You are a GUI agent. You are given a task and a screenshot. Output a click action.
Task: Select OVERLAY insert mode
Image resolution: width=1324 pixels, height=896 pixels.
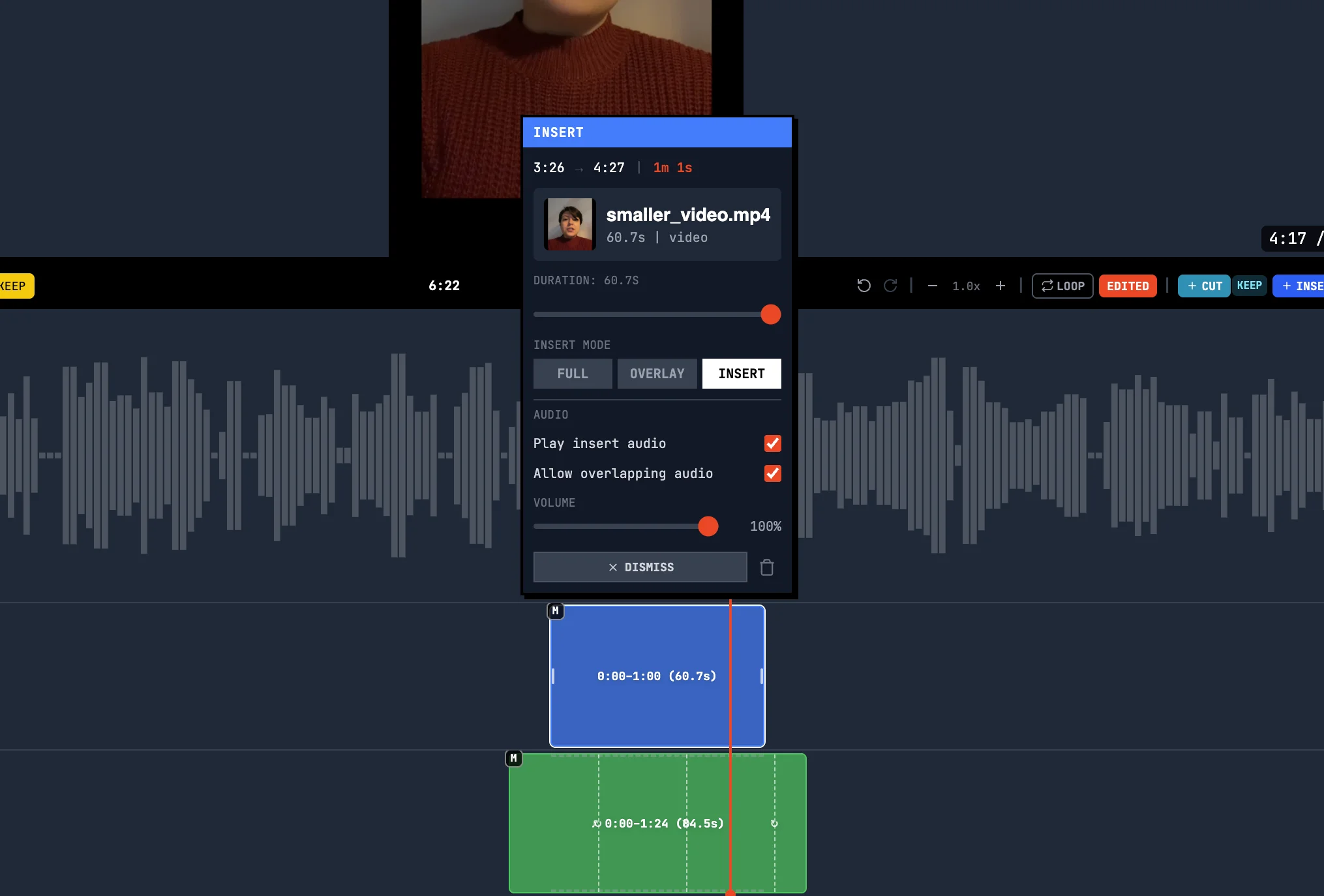click(x=657, y=374)
